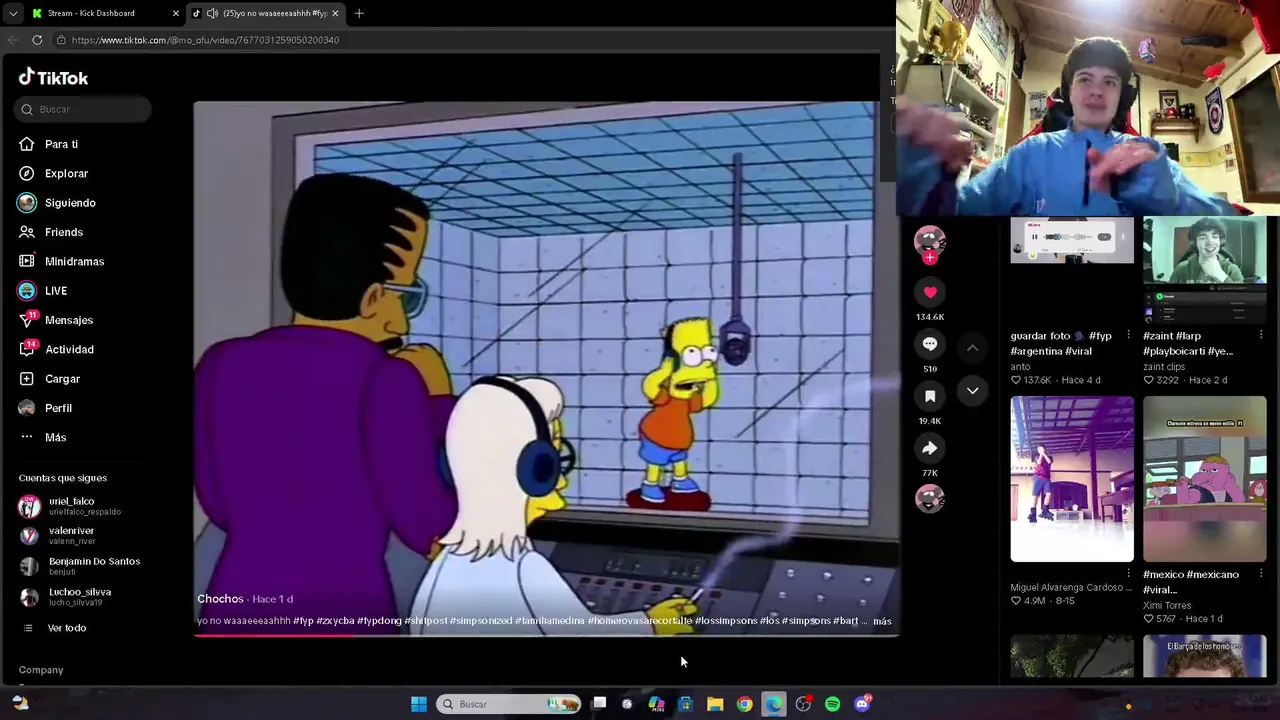Open comments with the speech bubble icon

(x=930, y=344)
